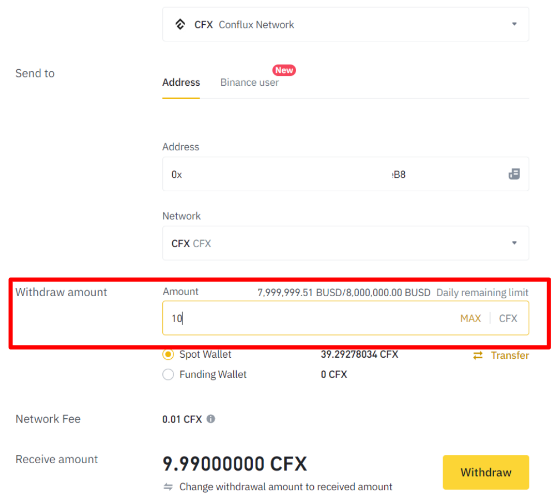Open the Network CFX dropdown arrow

click(514, 243)
